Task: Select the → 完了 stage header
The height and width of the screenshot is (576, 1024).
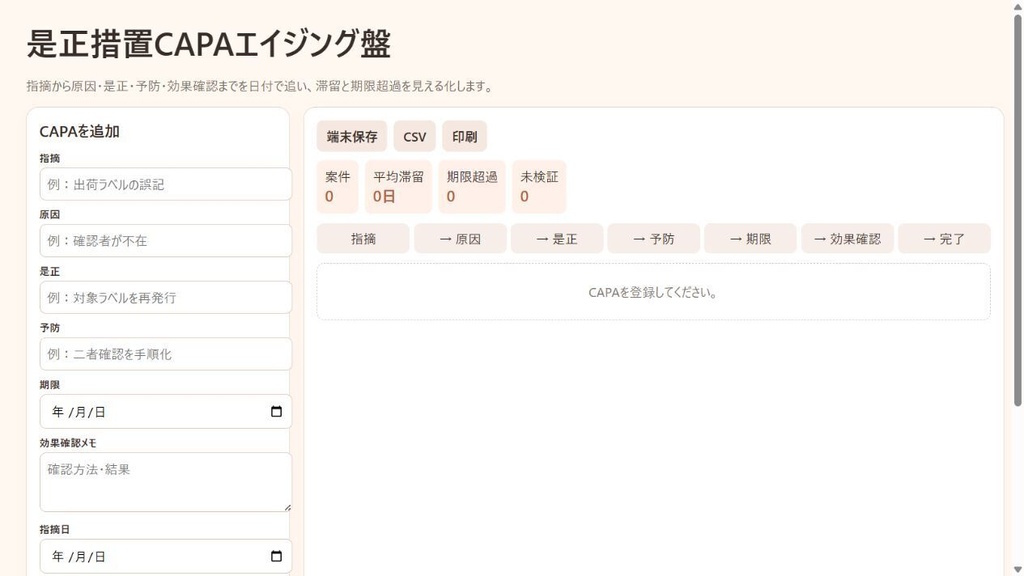Action: (x=944, y=238)
